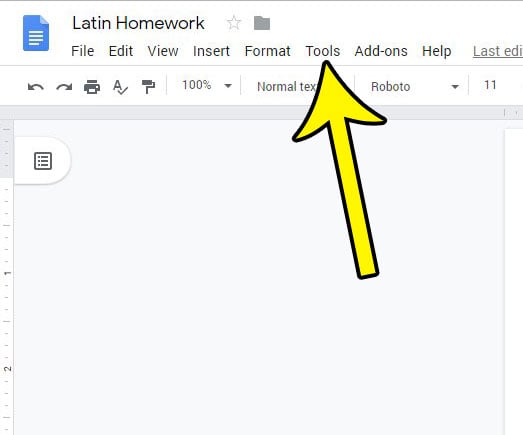
Task: Click the Google Docs home icon
Action: click(x=36, y=33)
